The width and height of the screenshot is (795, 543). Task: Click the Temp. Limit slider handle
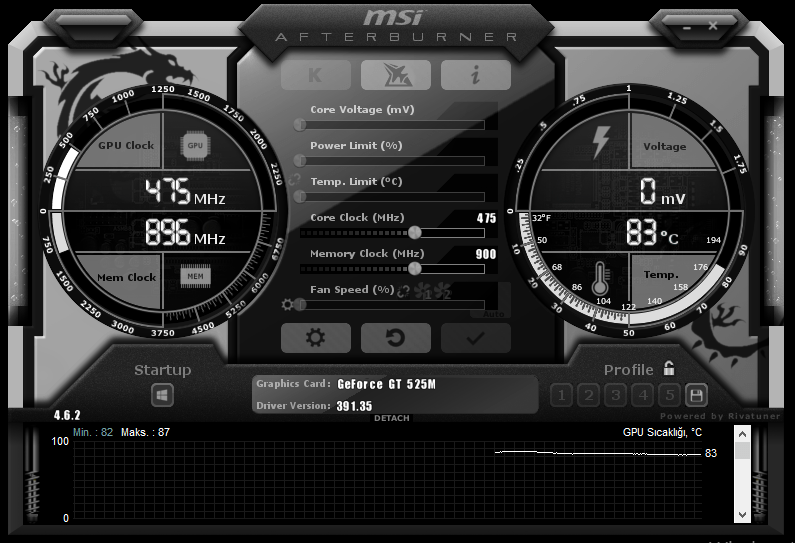(300, 196)
